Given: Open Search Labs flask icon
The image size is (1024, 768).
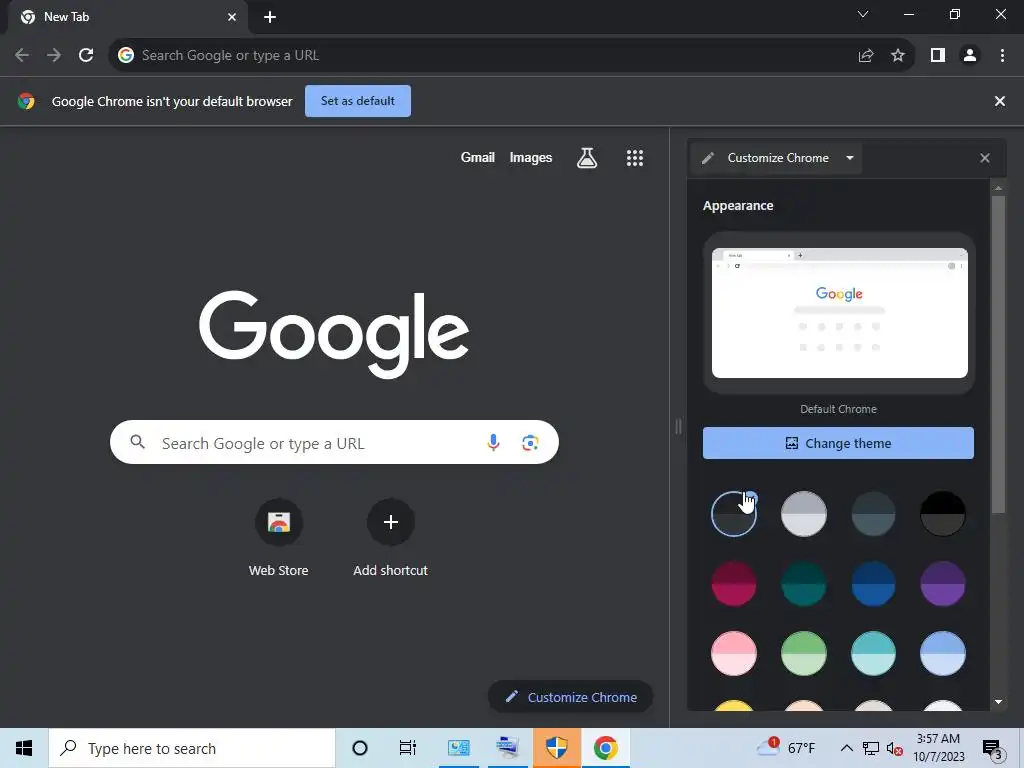Looking at the screenshot, I should point(586,157).
